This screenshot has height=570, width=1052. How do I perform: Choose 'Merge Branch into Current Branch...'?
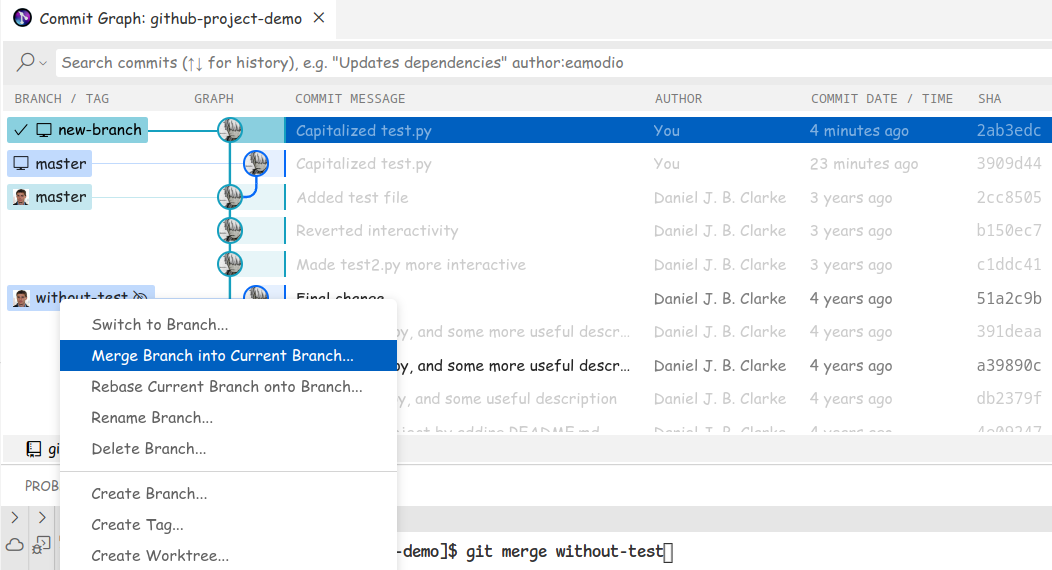(x=222, y=356)
